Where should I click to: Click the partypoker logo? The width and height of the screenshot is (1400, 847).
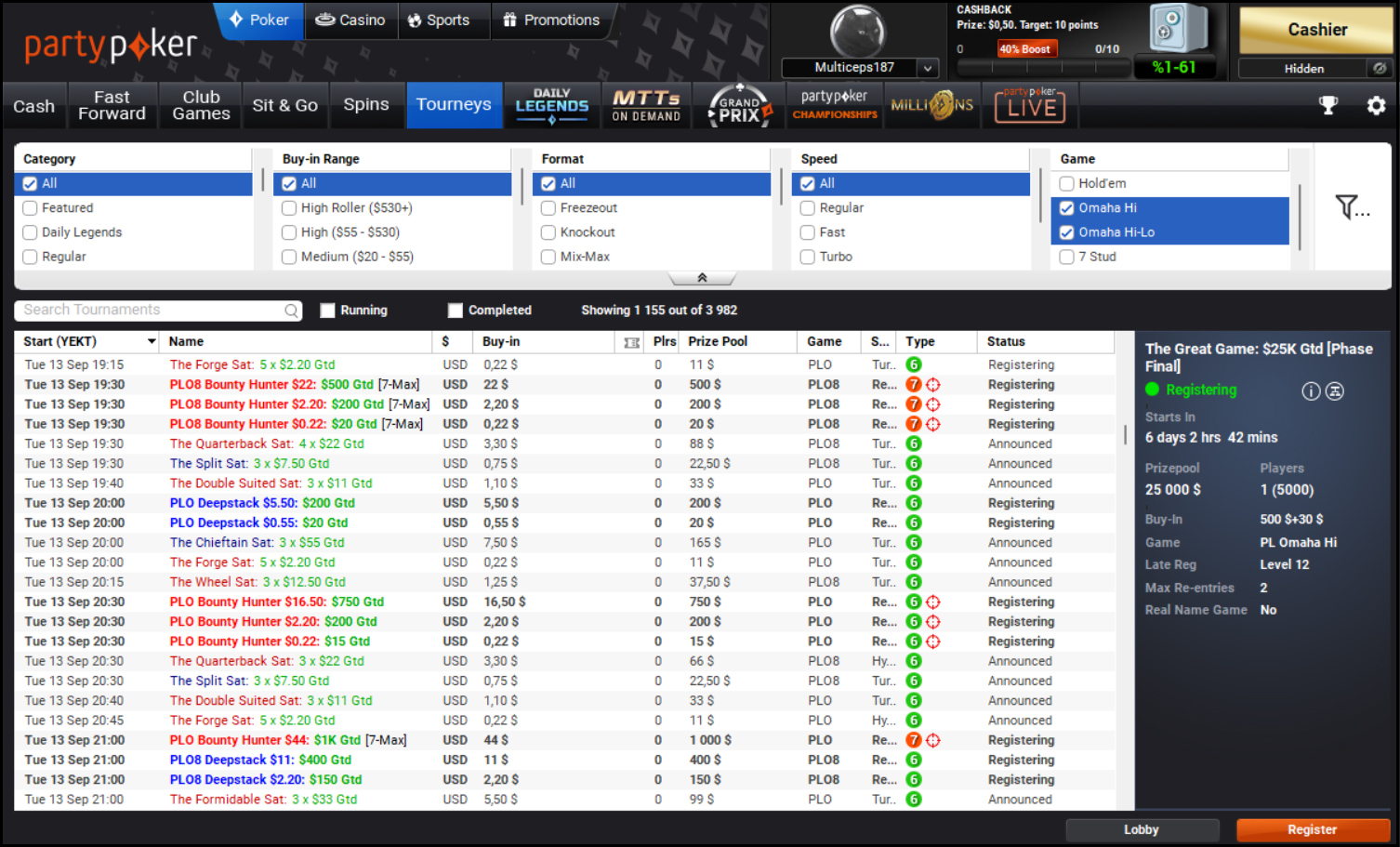(x=111, y=45)
